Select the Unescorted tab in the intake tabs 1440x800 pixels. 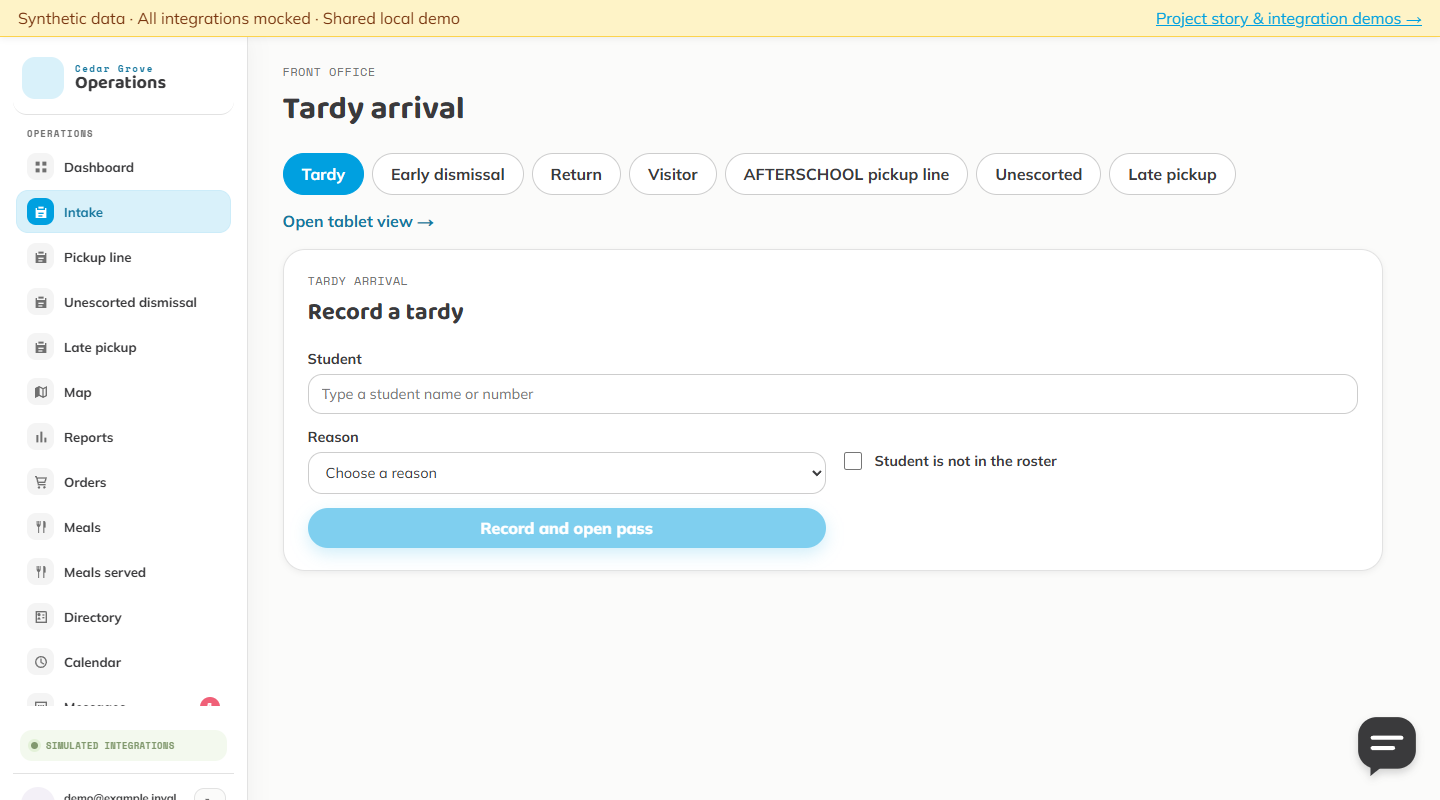pos(1038,174)
